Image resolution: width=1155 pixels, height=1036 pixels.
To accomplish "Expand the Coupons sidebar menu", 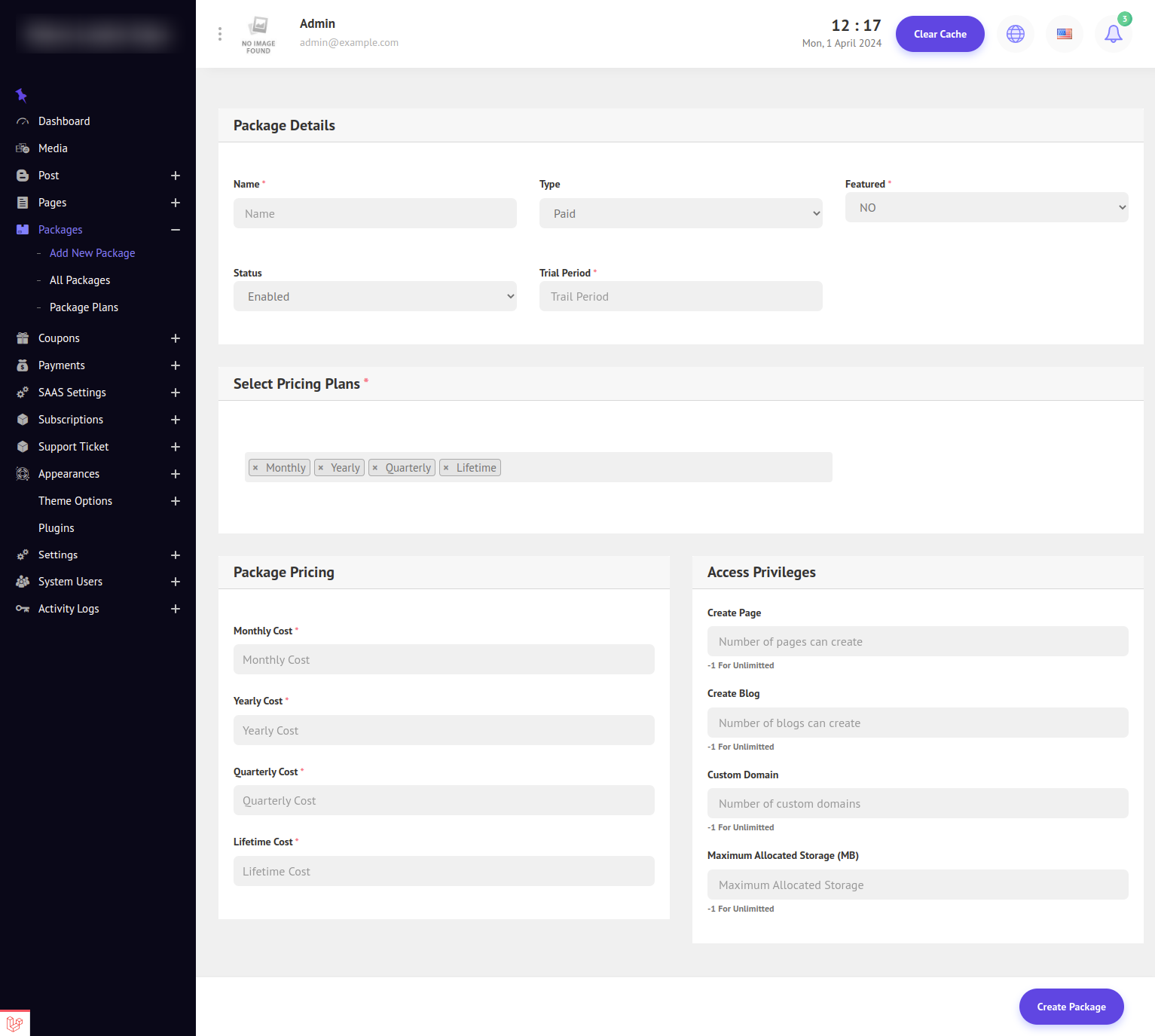I will 175,338.
